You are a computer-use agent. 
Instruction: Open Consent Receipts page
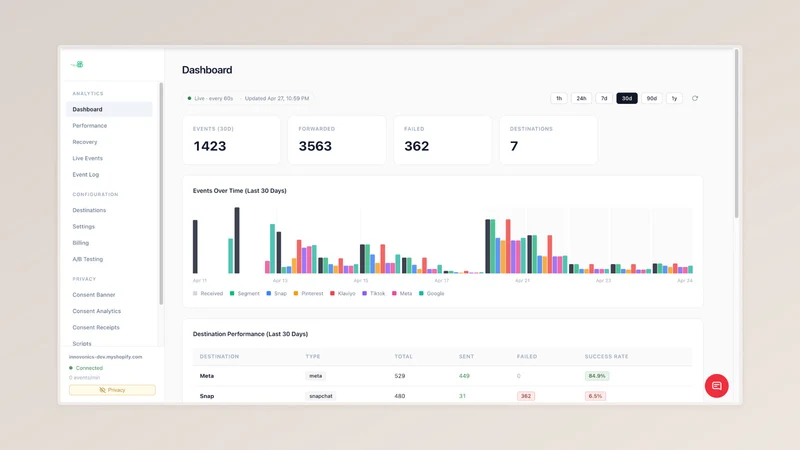pos(96,328)
